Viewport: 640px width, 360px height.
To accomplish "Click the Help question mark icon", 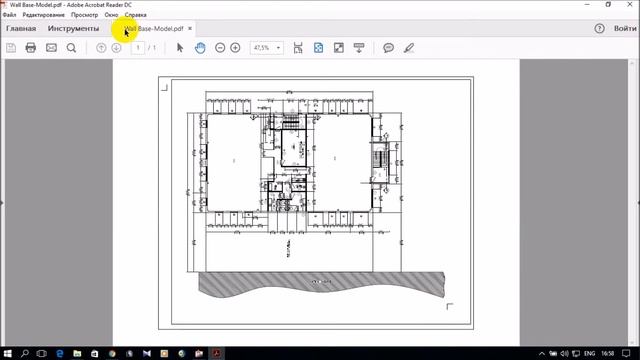I will pyautogui.click(x=599, y=28).
